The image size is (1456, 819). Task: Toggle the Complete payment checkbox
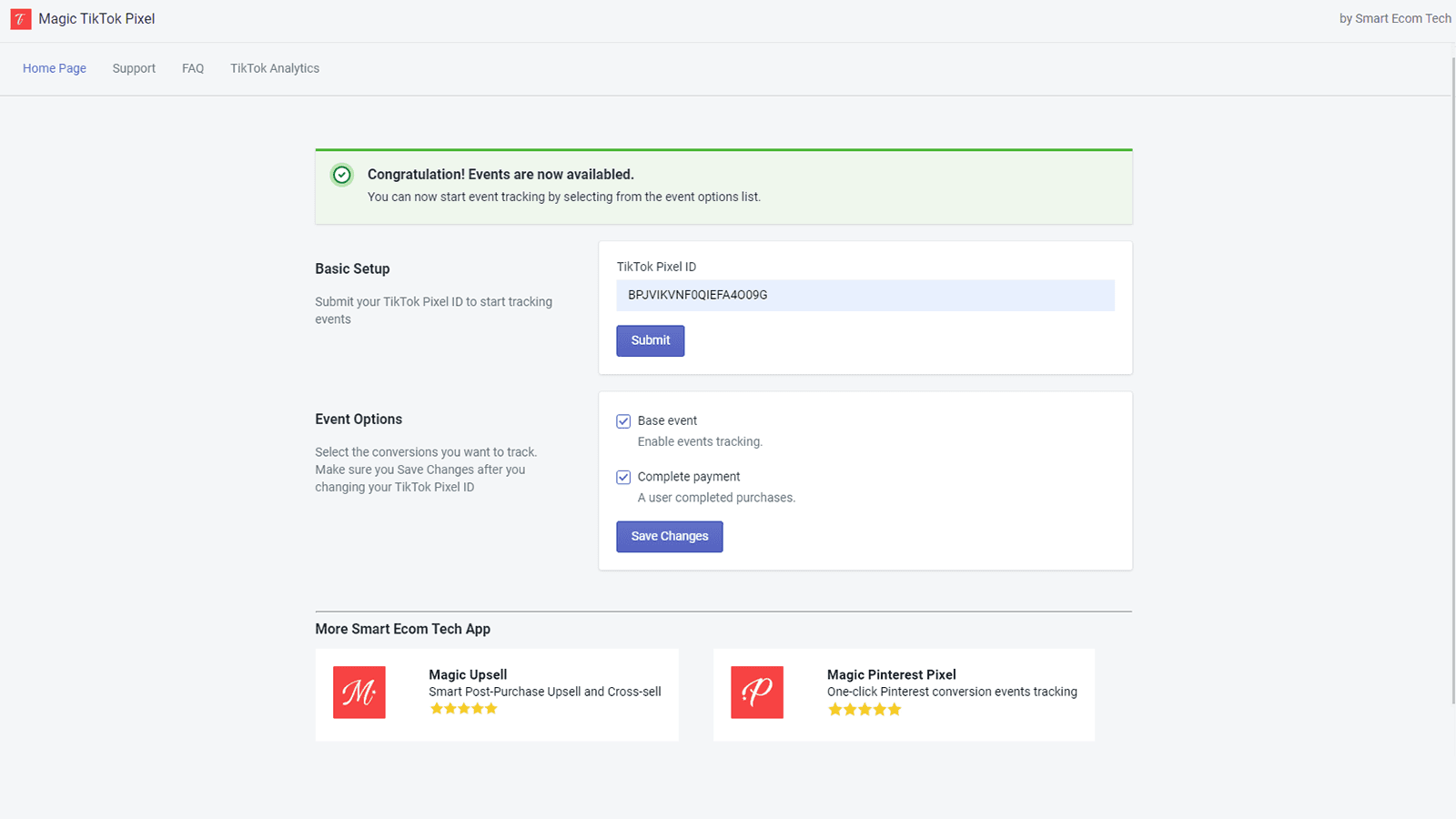click(x=623, y=478)
